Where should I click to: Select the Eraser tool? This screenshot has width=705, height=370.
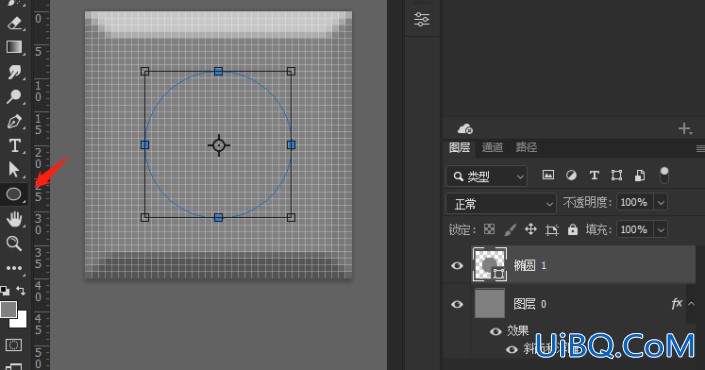click(14, 23)
